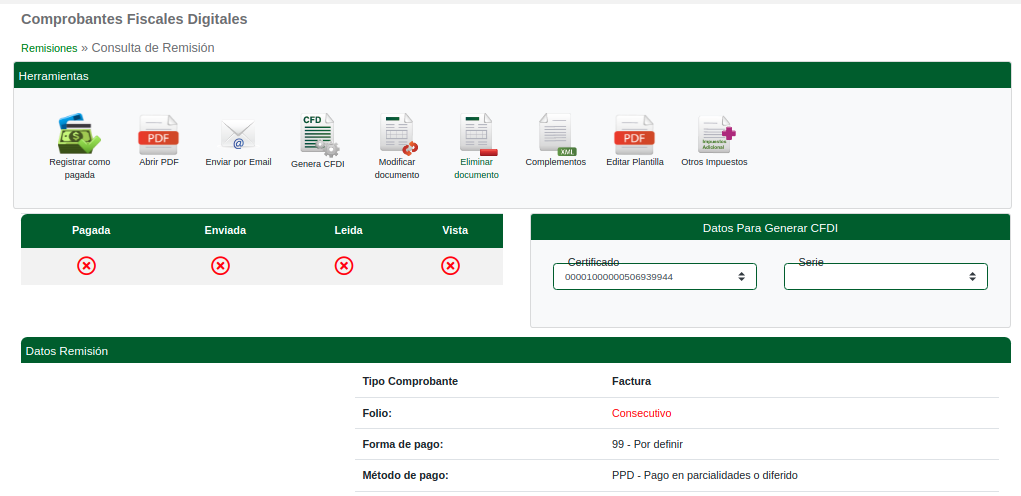Toggle the Enviada status indicator
The image size is (1021, 496).
(220, 266)
